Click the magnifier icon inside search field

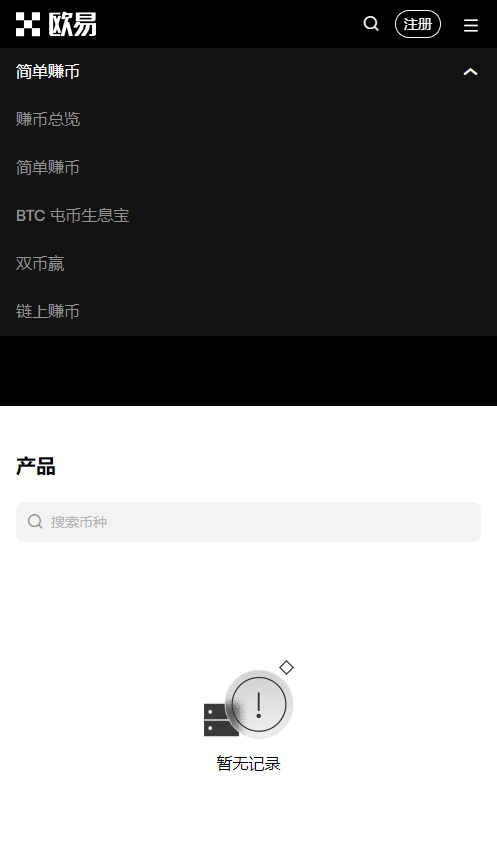pyautogui.click(x=35, y=521)
